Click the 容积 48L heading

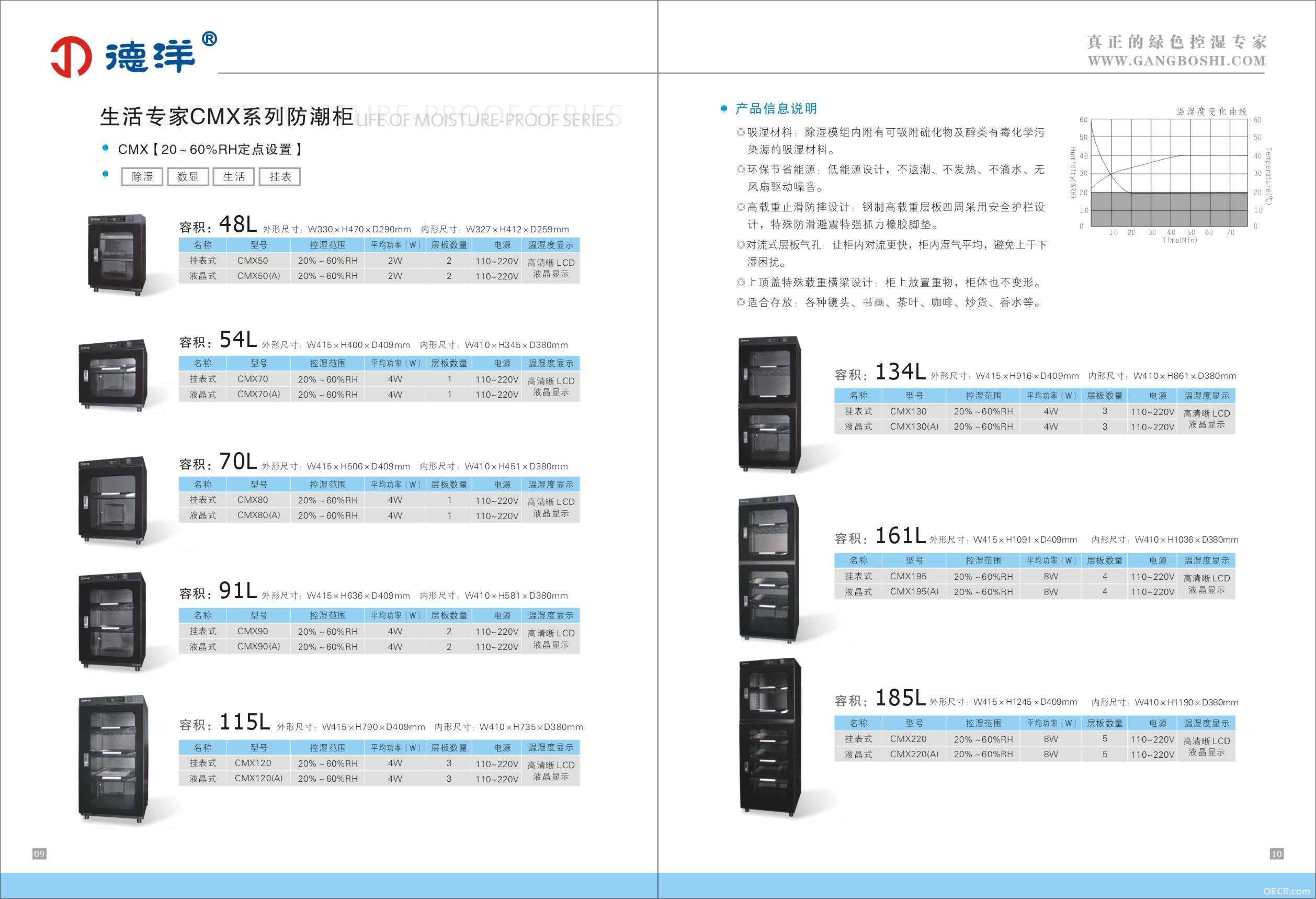click(x=218, y=225)
